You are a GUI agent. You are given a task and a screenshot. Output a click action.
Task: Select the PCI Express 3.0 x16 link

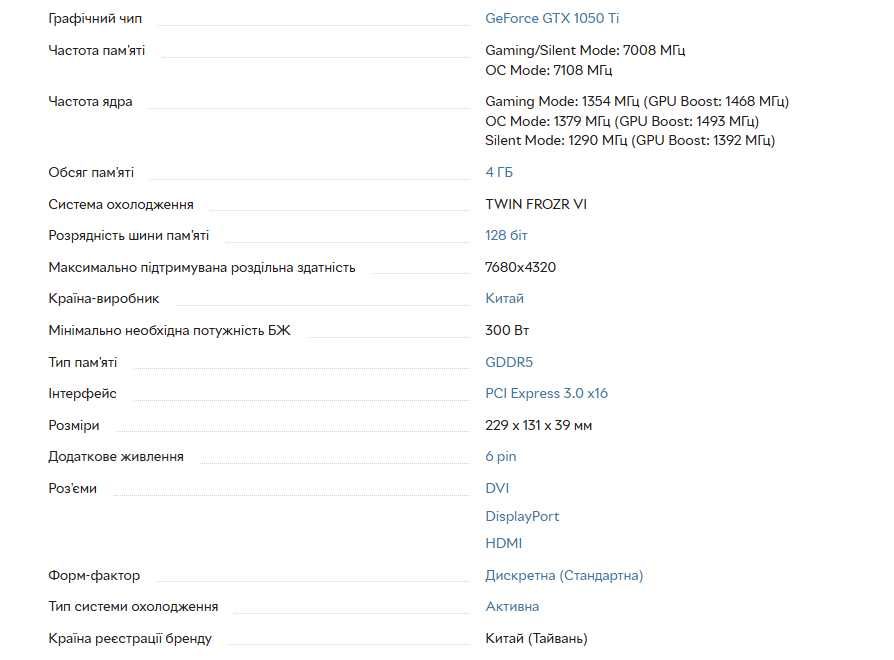546,393
